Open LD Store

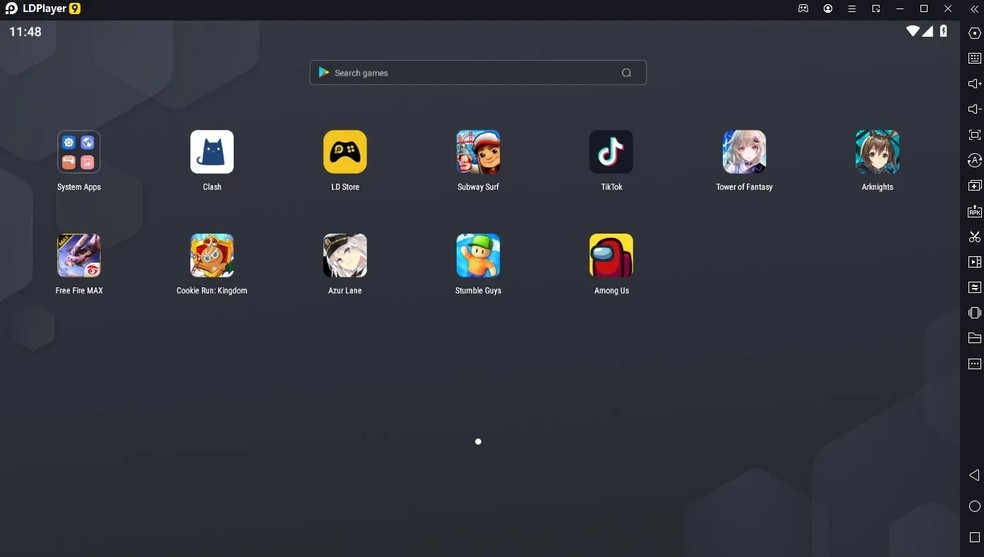tap(345, 152)
